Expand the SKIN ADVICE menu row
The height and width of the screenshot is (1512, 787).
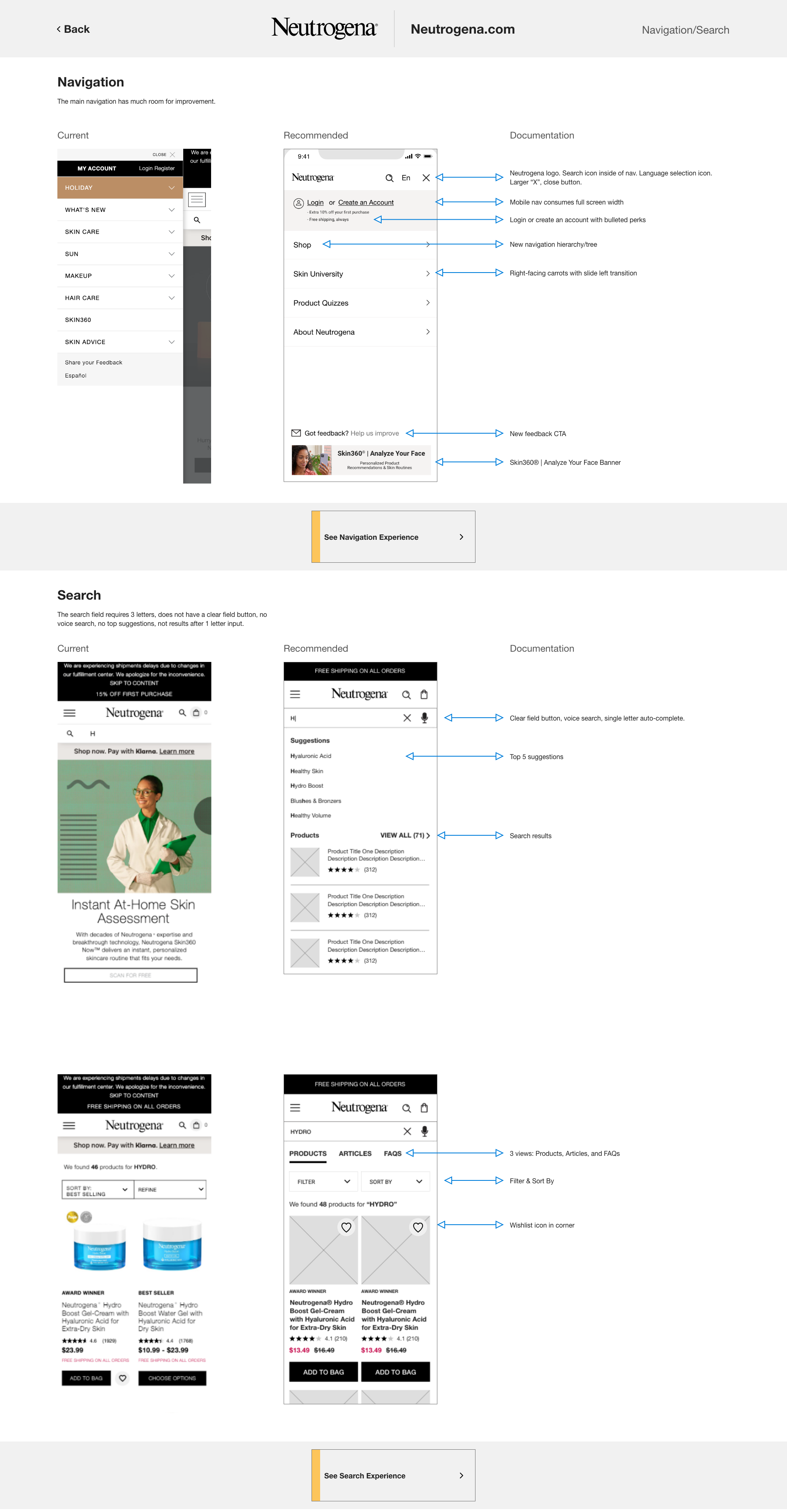coord(121,342)
